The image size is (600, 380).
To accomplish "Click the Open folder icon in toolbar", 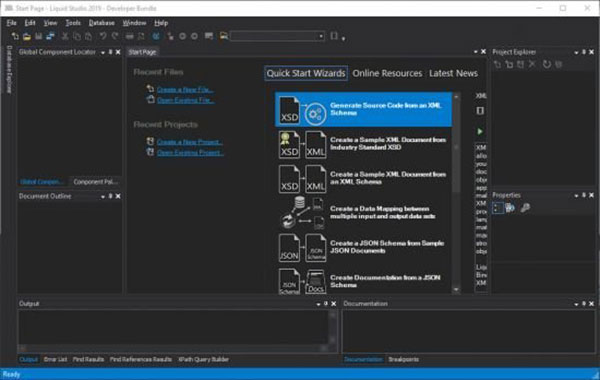I will click(x=27, y=36).
